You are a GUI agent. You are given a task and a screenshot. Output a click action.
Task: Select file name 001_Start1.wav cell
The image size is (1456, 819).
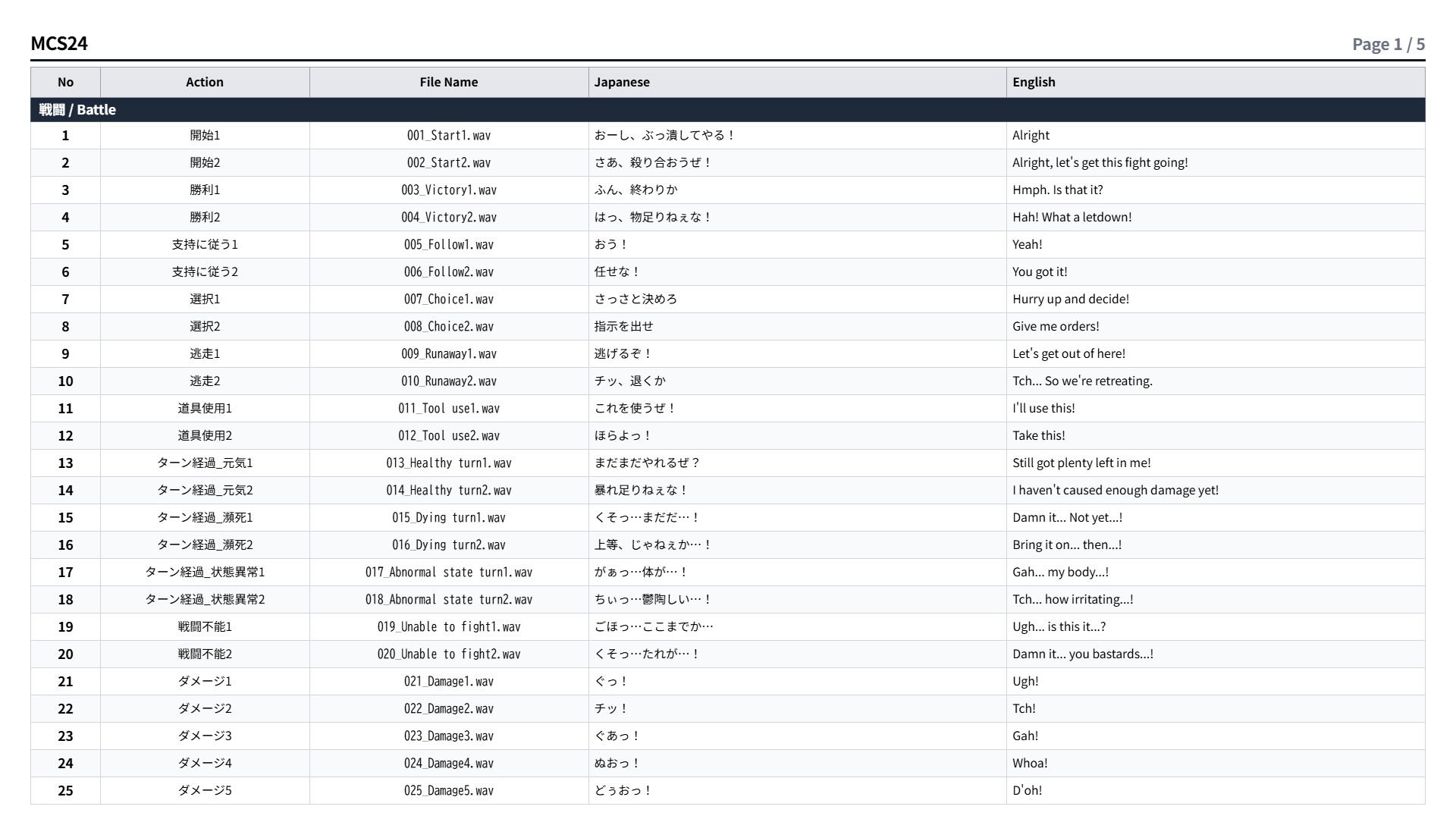pyautogui.click(x=449, y=136)
